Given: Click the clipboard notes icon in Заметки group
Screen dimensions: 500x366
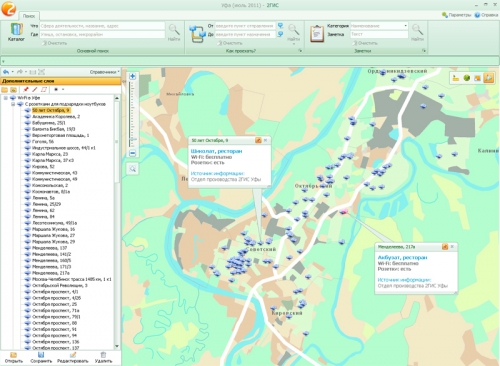Looking at the screenshot, I should click(x=317, y=34).
